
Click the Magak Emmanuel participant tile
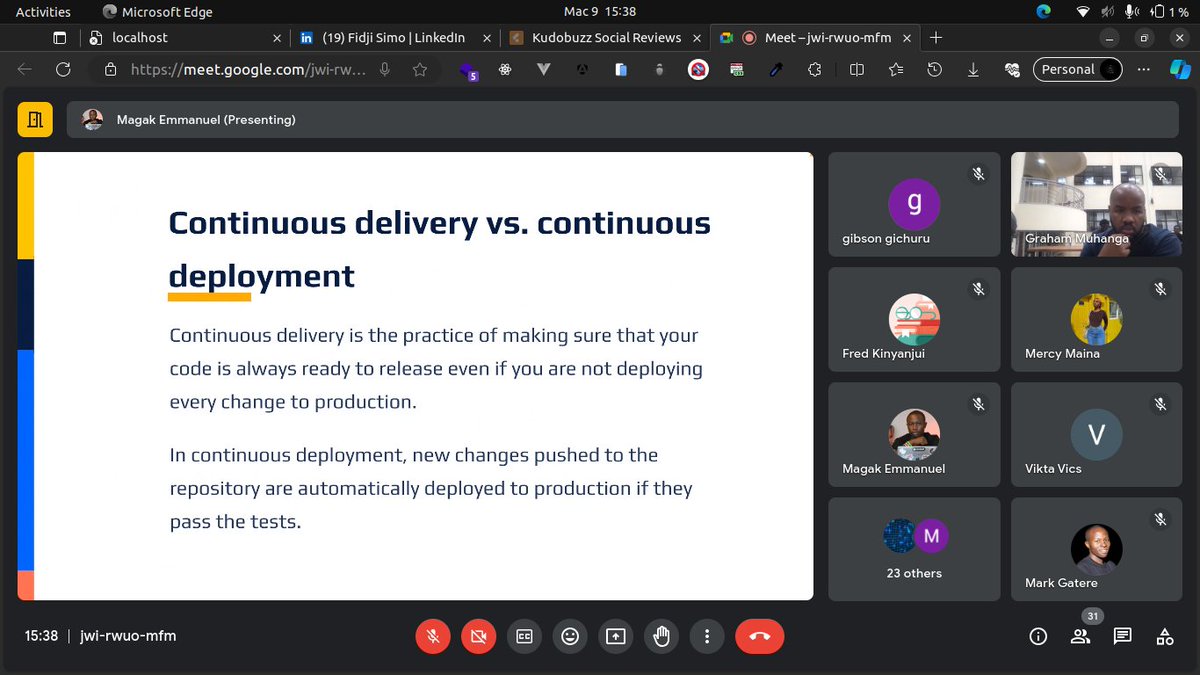click(914, 434)
